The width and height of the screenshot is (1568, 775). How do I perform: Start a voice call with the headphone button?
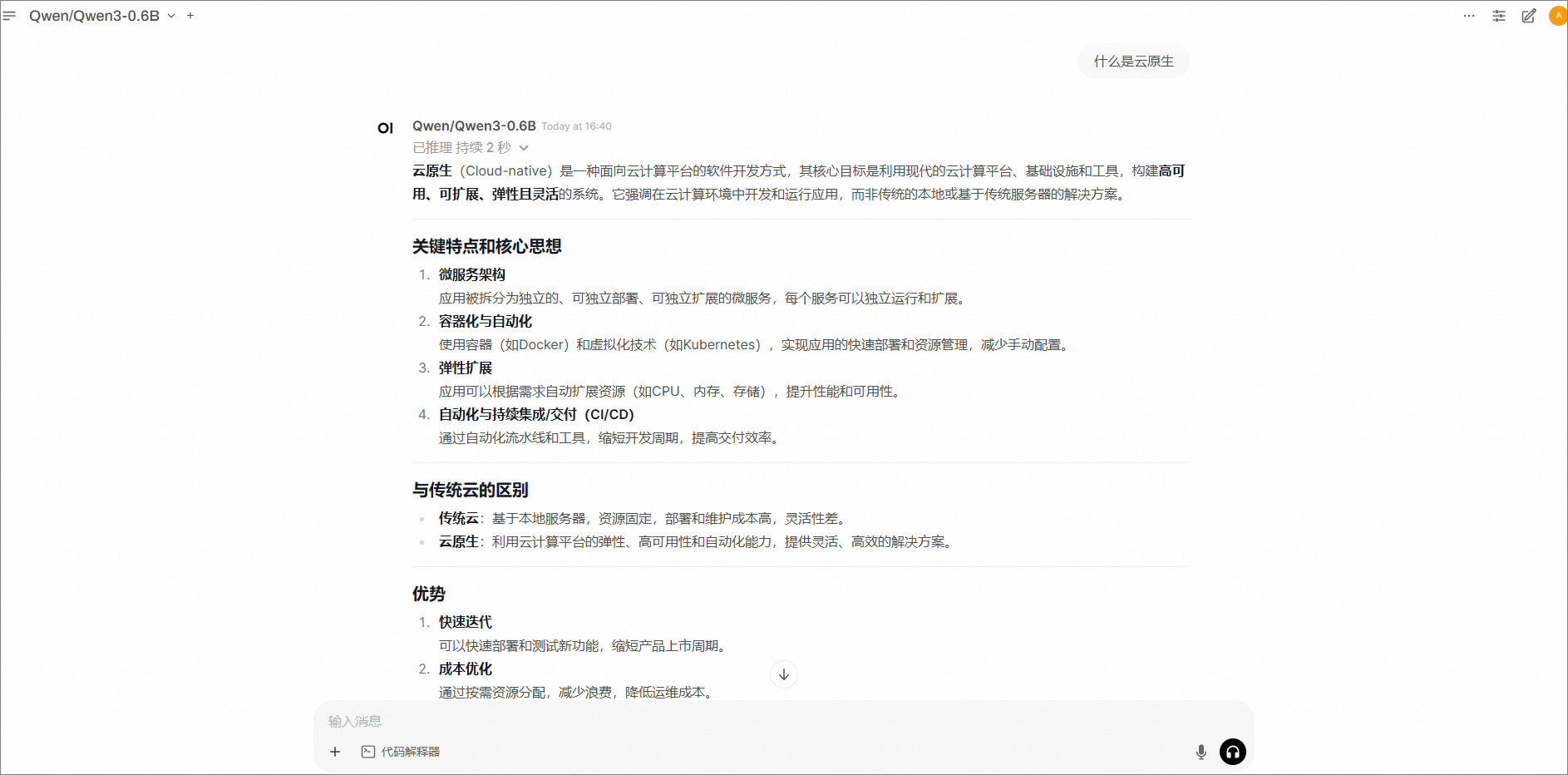tap(1233, 752)
